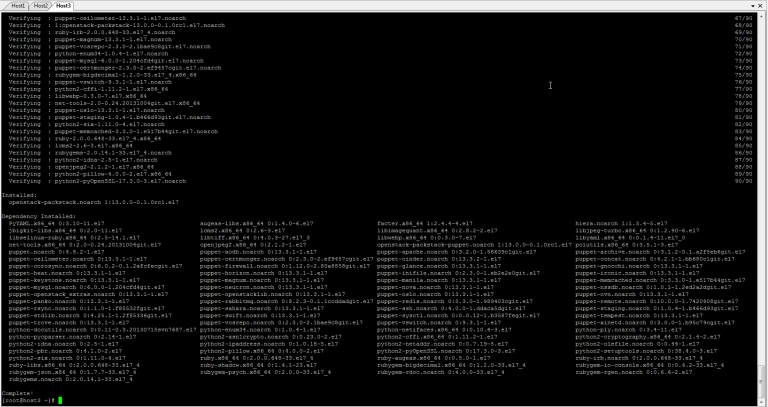The image size is (768, 407).
Task: Click the Verifying puppet-vswitch-9.3.1-1 line
Action: (90, 82)
